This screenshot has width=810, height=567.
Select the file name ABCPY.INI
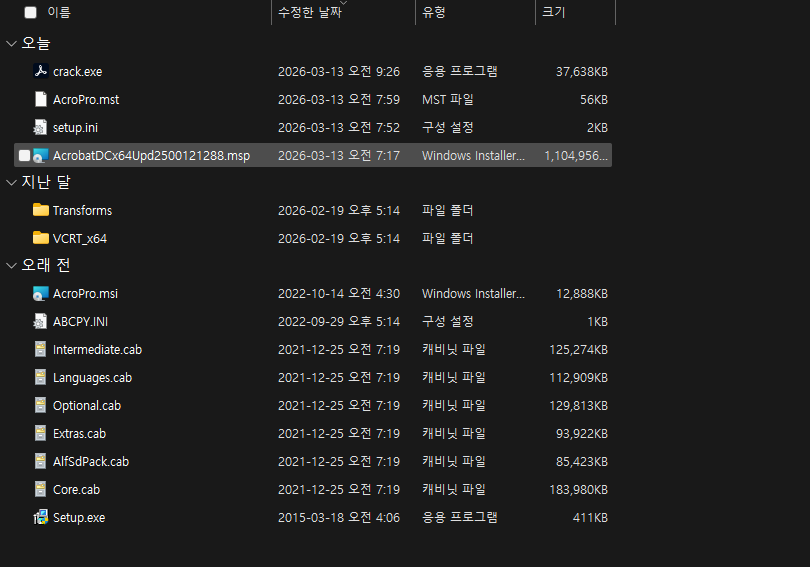(81, 322)
